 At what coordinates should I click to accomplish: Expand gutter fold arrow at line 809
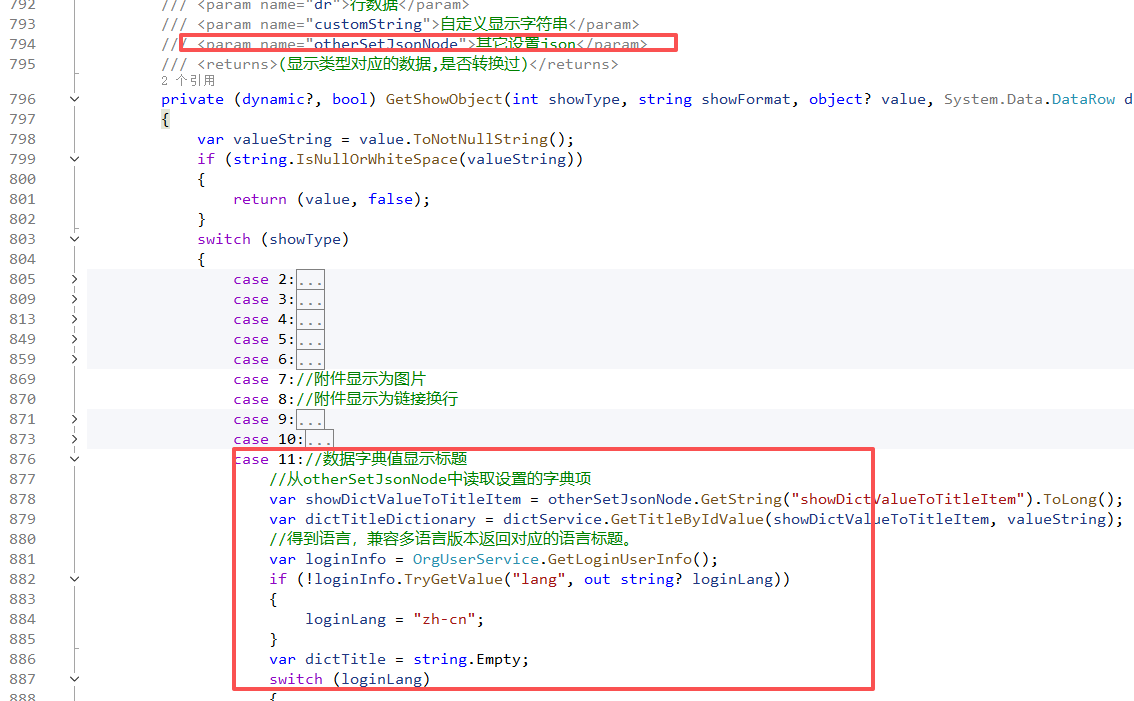pos(74,299)
